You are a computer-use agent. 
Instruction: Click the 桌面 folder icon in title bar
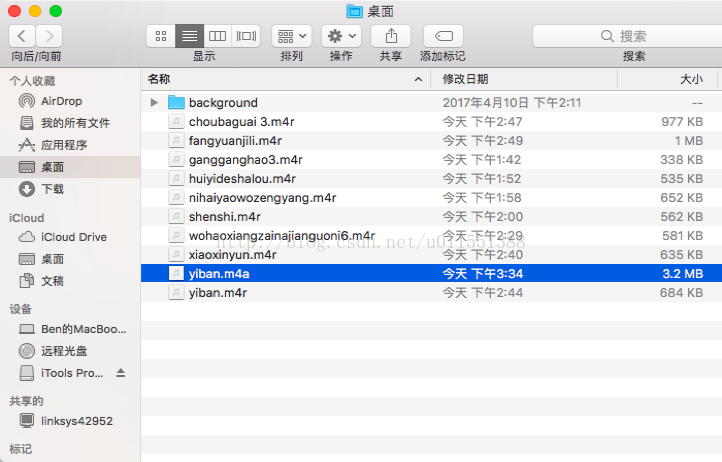point(354,11)
